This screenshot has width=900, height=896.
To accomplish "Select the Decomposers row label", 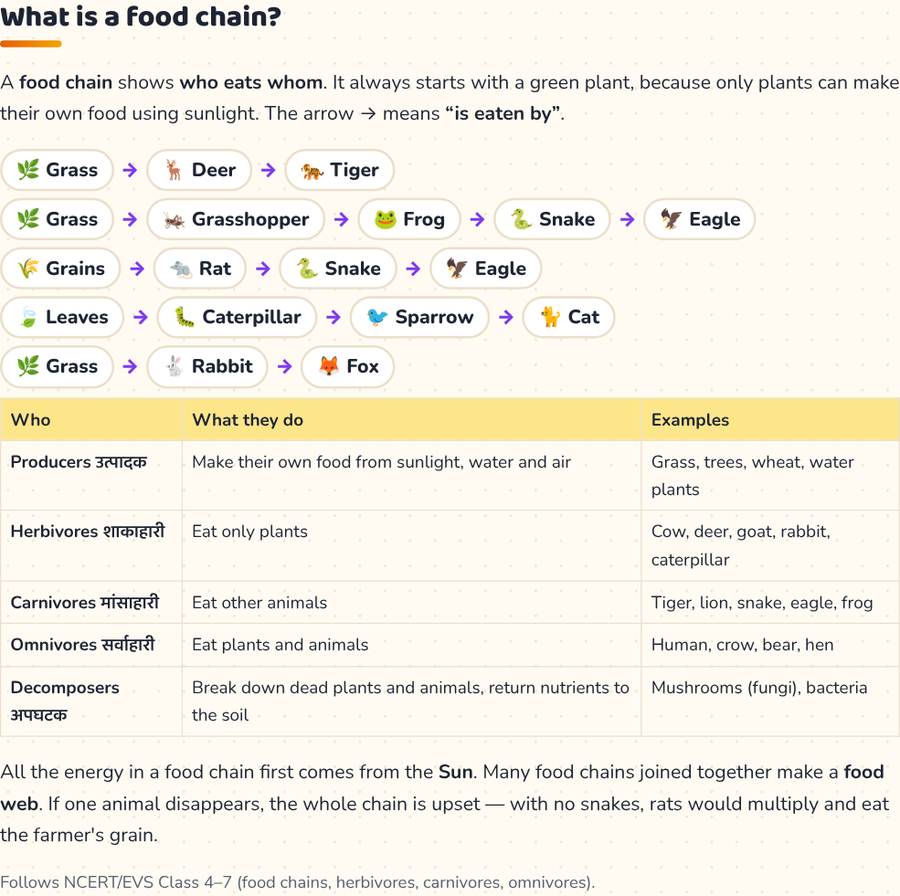I will pos(65,701).
